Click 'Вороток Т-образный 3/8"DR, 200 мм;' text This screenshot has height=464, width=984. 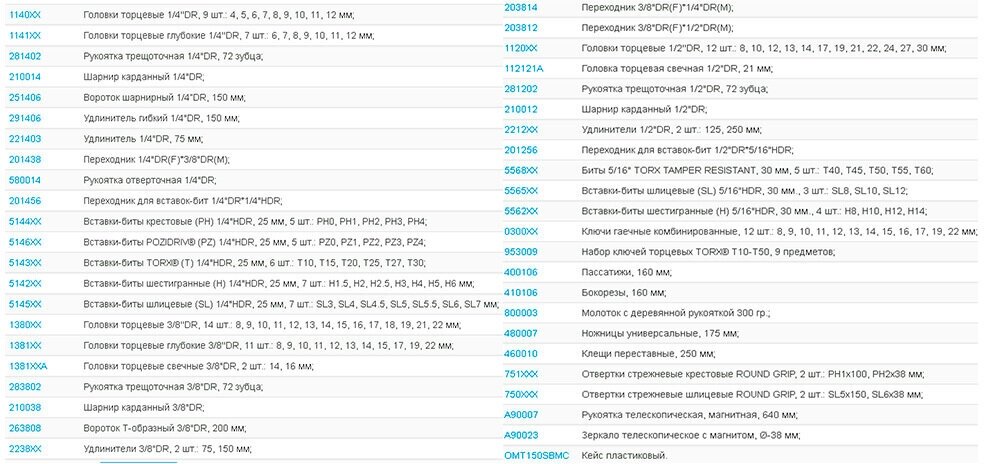[164, 428]
